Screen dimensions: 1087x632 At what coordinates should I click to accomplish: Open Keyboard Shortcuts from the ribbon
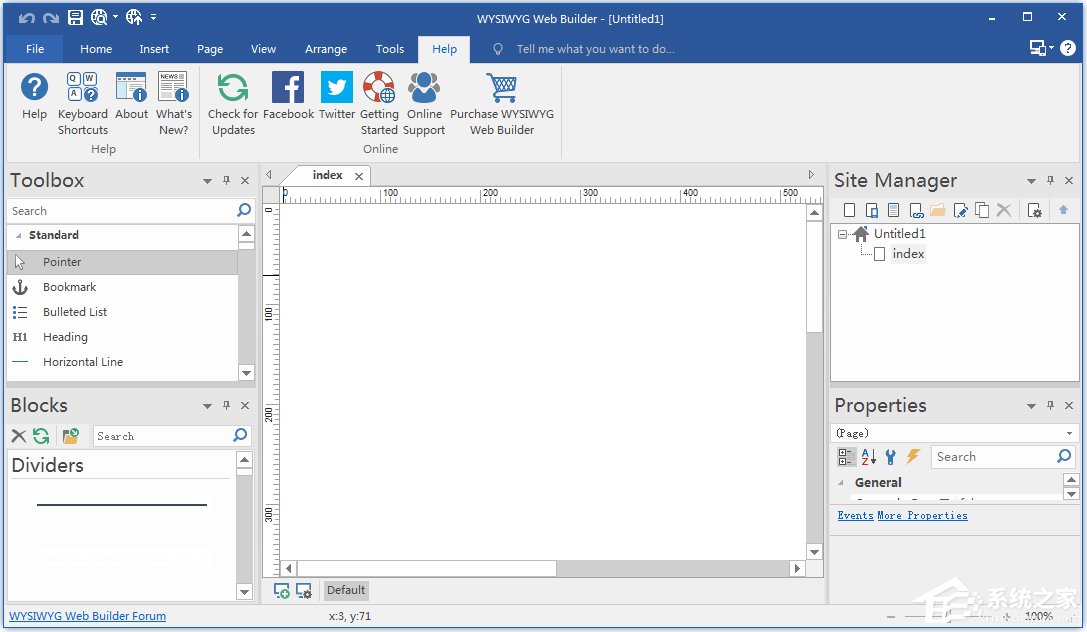tap(82, 89)
